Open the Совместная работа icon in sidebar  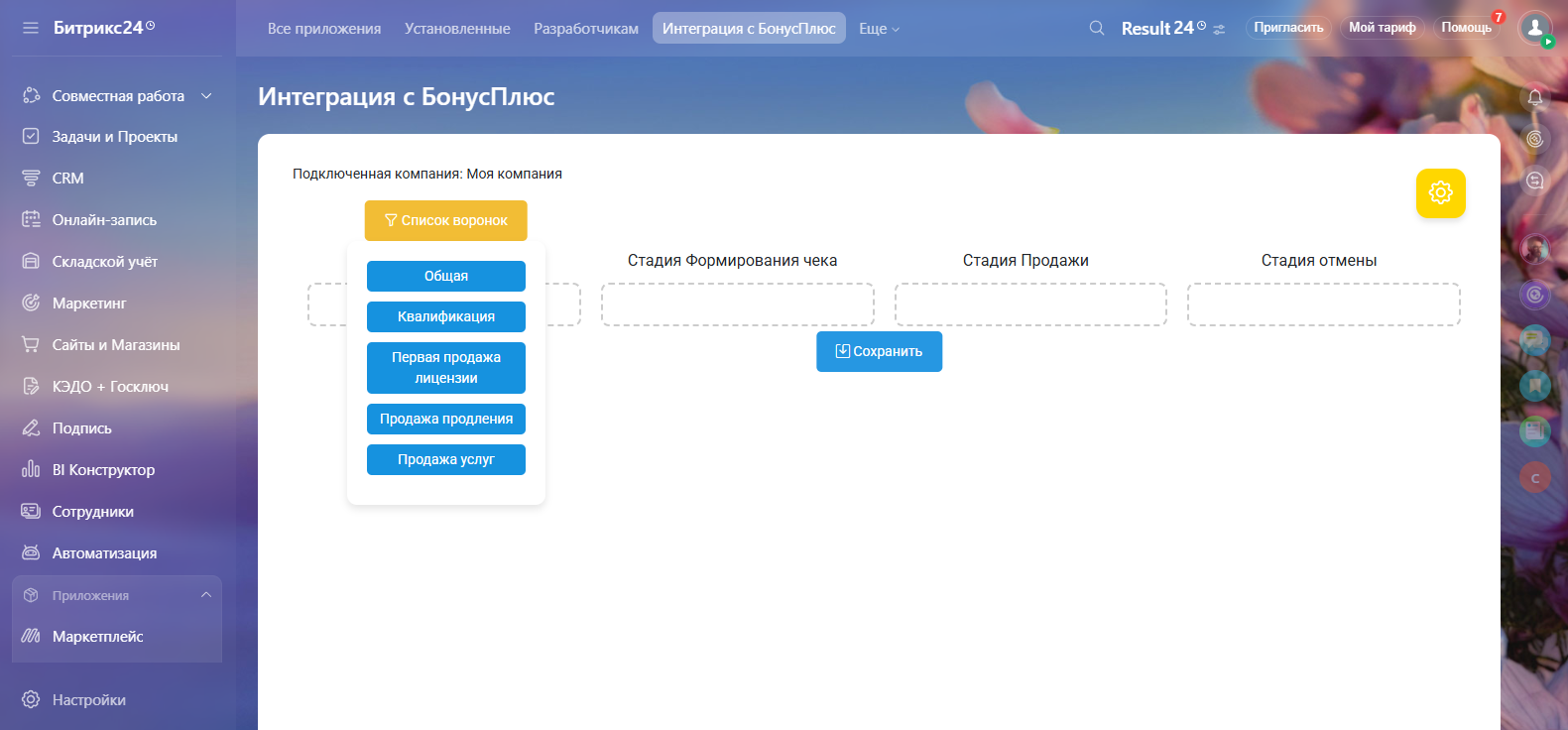[31, 95]
